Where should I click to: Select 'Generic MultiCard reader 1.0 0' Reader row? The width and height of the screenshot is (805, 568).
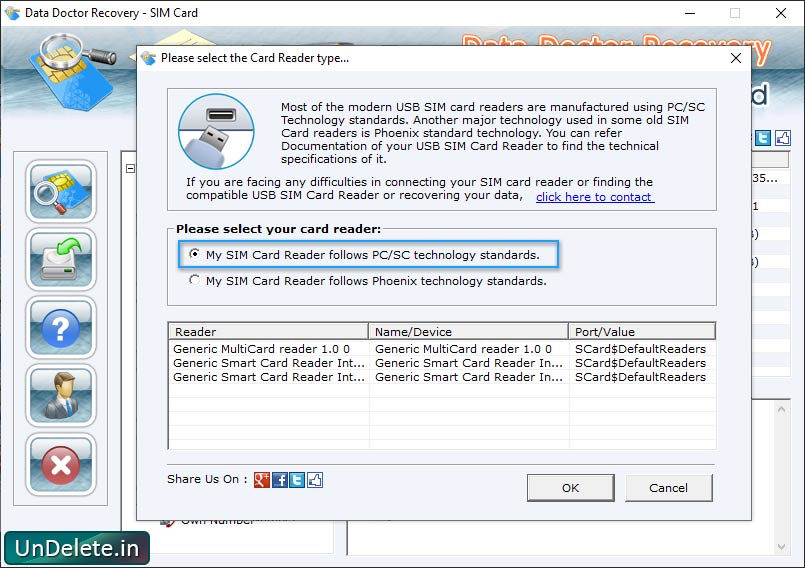[x=261, y=349]
